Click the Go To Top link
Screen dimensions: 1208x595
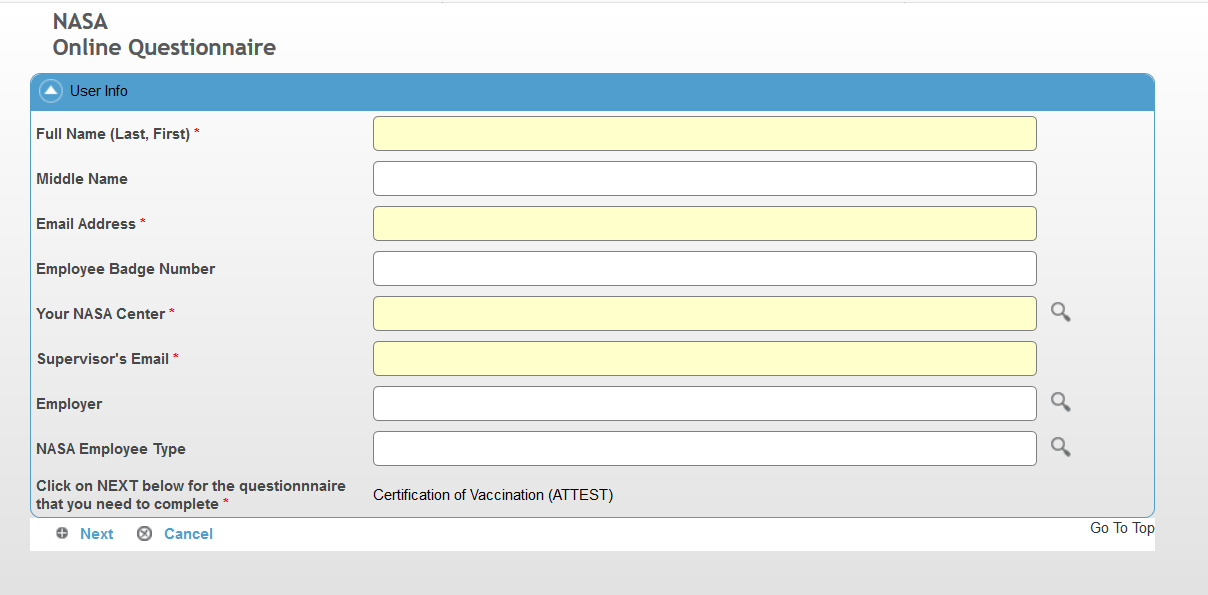(x=1122, y=528)
